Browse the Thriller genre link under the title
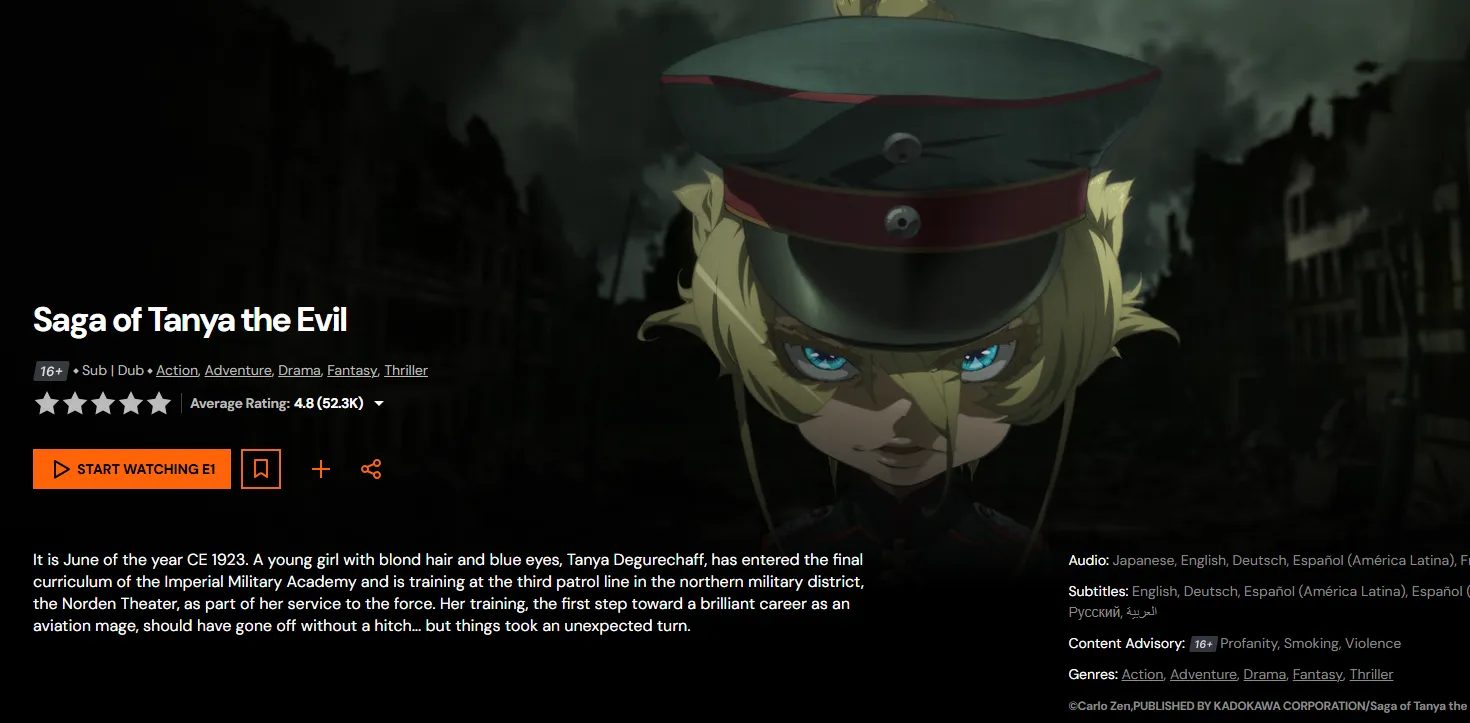Image resolution: width=1470 pixels, height=723 pixels. coord(406,370)
